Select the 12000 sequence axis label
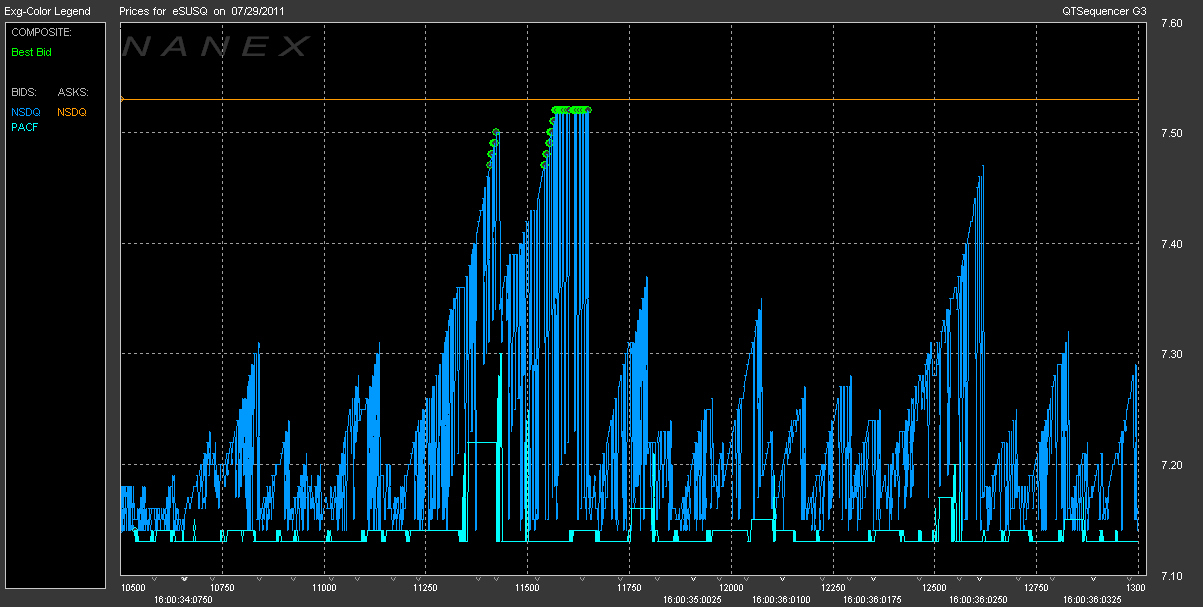Viewport: 1203px width, 607px height. [730, 588]
